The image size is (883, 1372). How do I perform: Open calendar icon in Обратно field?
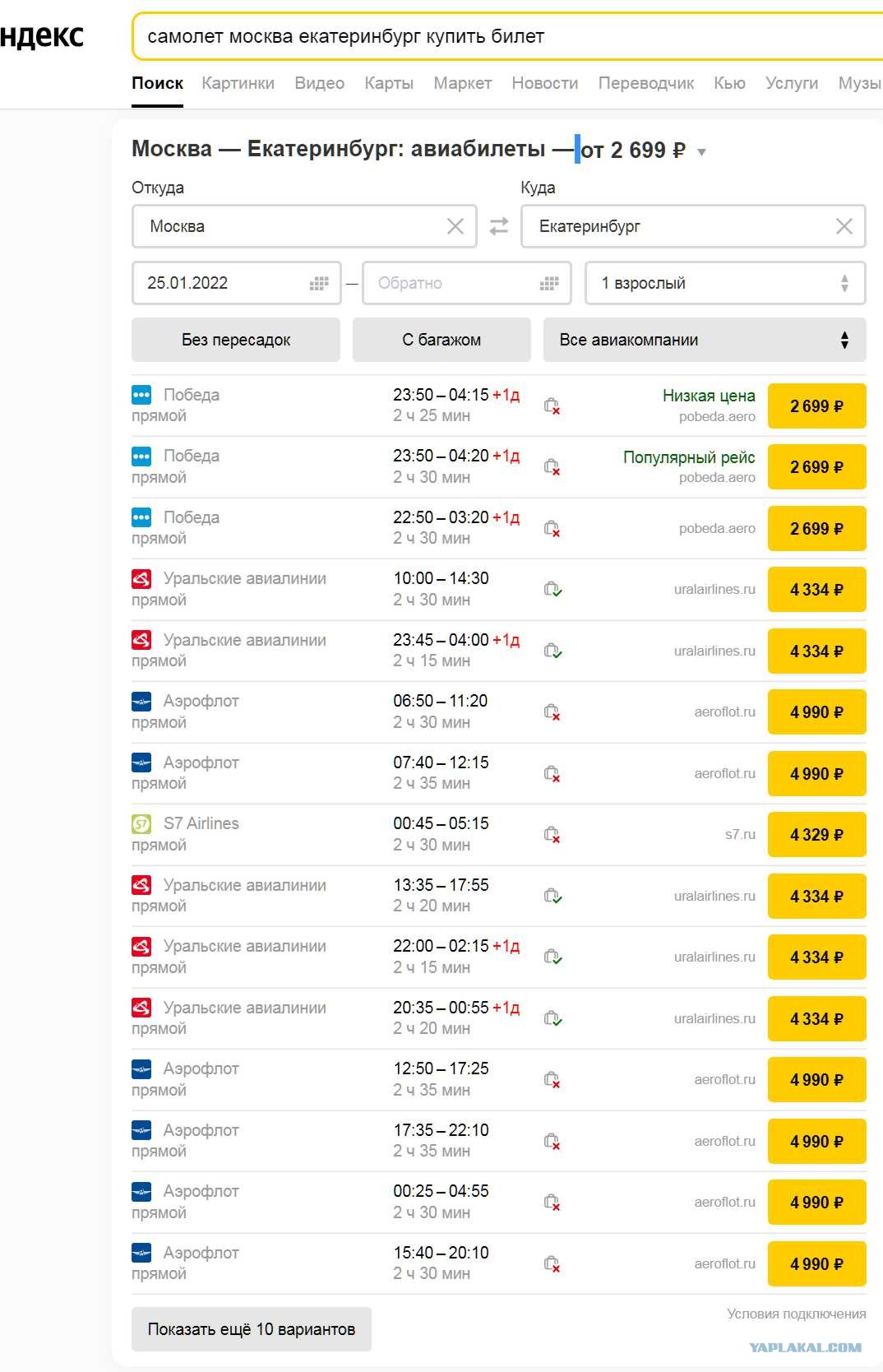pyautogui.click(x=549, y=284)
